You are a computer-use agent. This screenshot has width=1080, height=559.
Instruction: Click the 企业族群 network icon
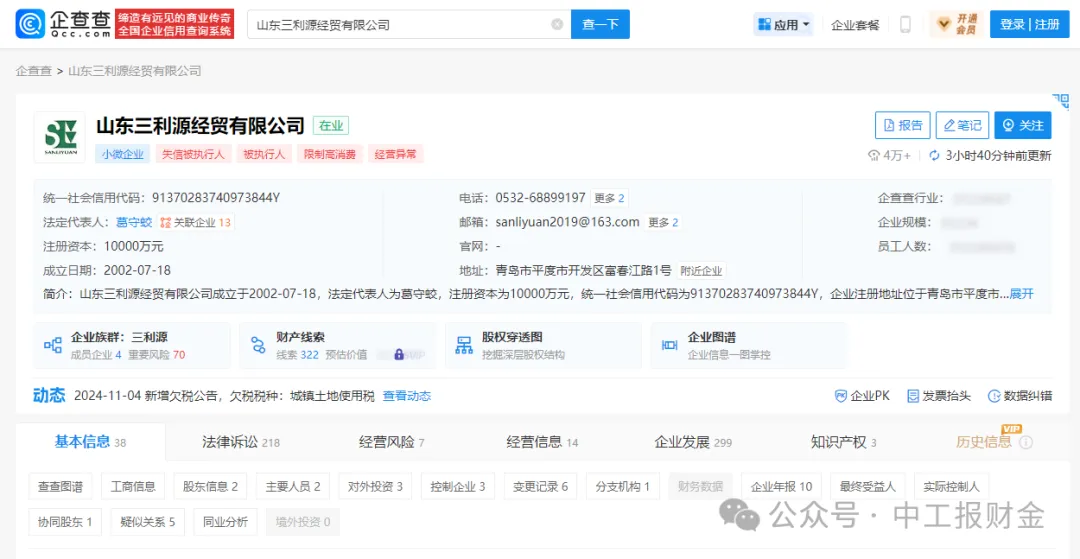pyautogui.click(x=53, y=346)
